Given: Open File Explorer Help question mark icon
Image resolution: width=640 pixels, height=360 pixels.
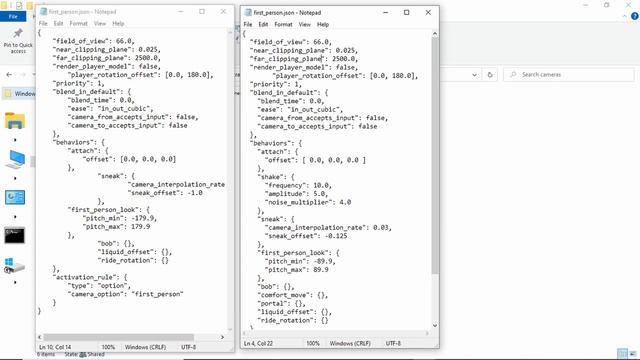Looking at the screenshot, I should pos(635,16).
